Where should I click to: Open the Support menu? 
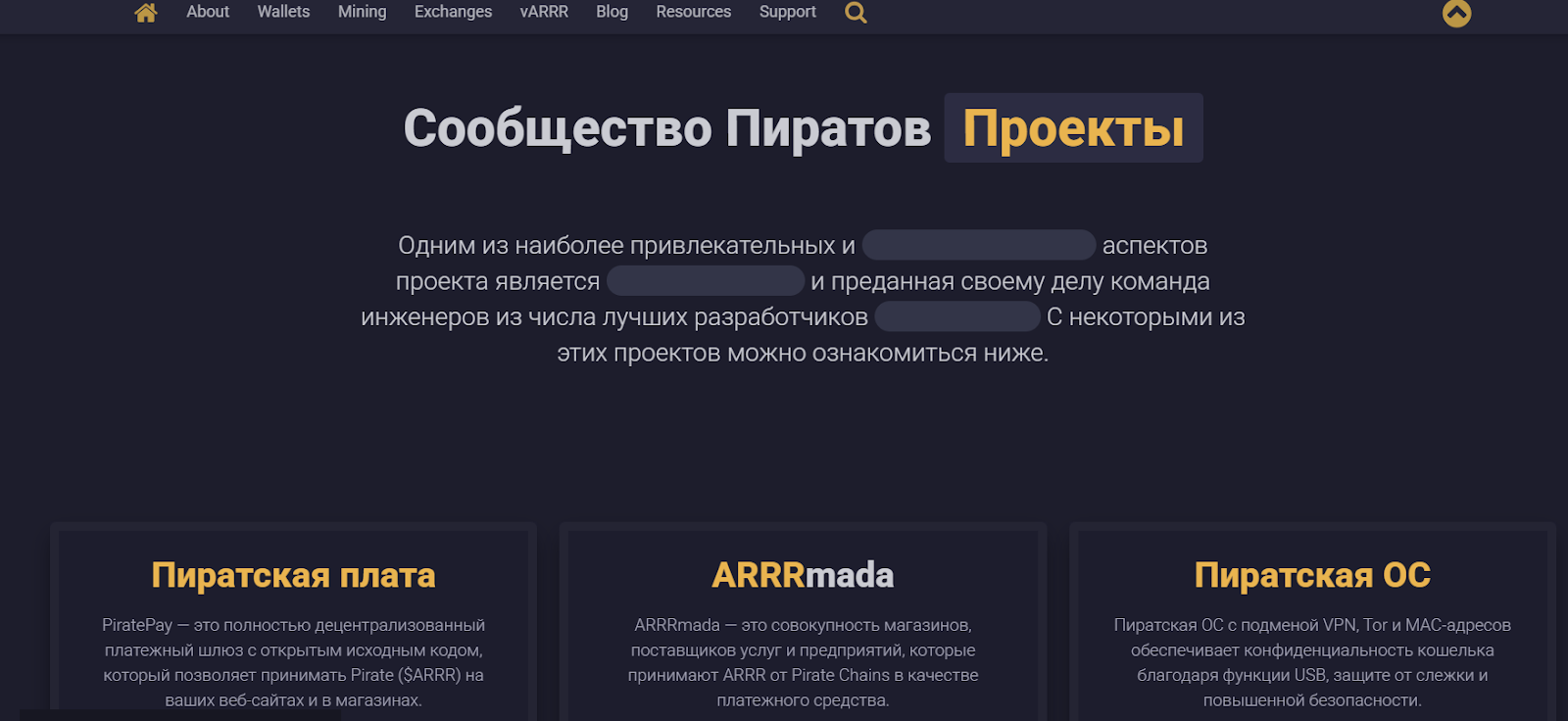[x=788, y=12]
